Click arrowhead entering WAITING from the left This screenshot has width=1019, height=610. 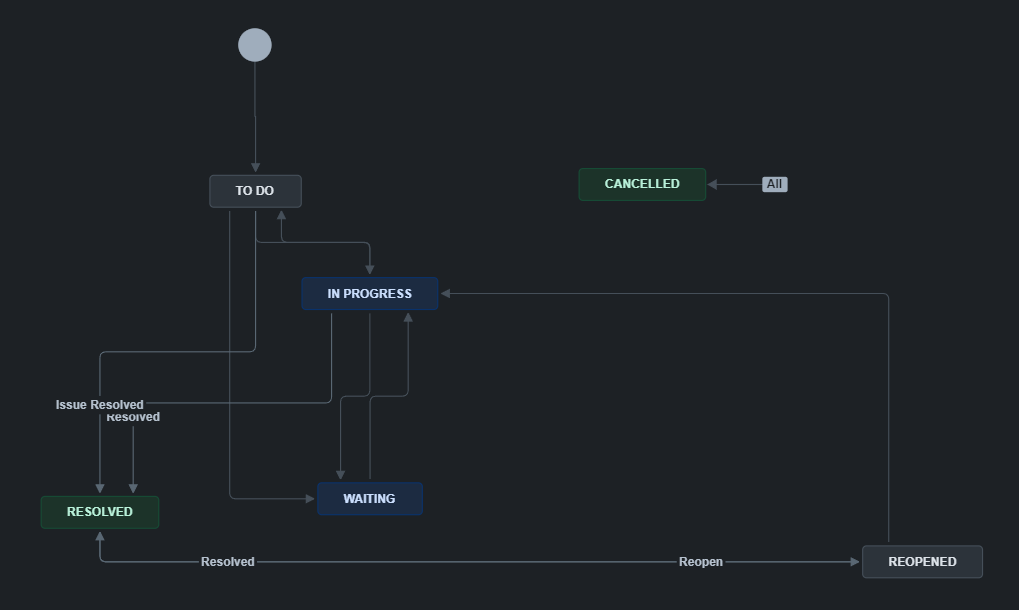[x=309, y=498]
